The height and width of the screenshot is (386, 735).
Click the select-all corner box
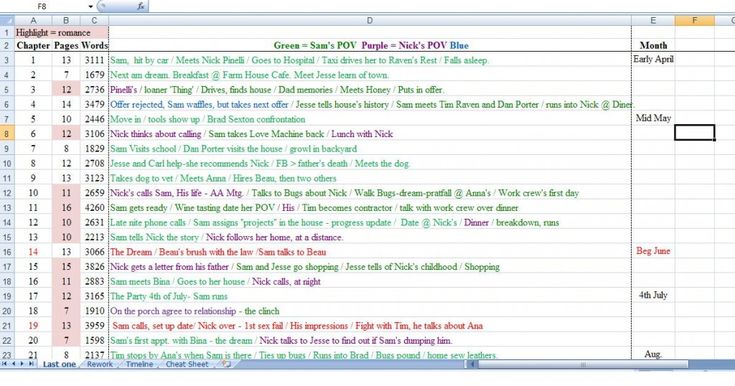[x=7, y=20]
